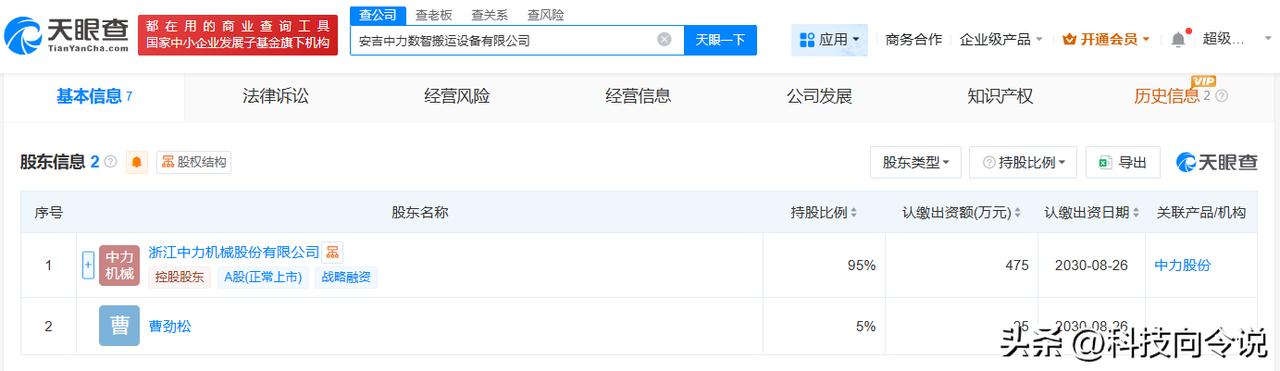Click the red 国家中小企业发展子基金 banner
This screenshot has width=1280, height=371.
(x=237, y=35)
